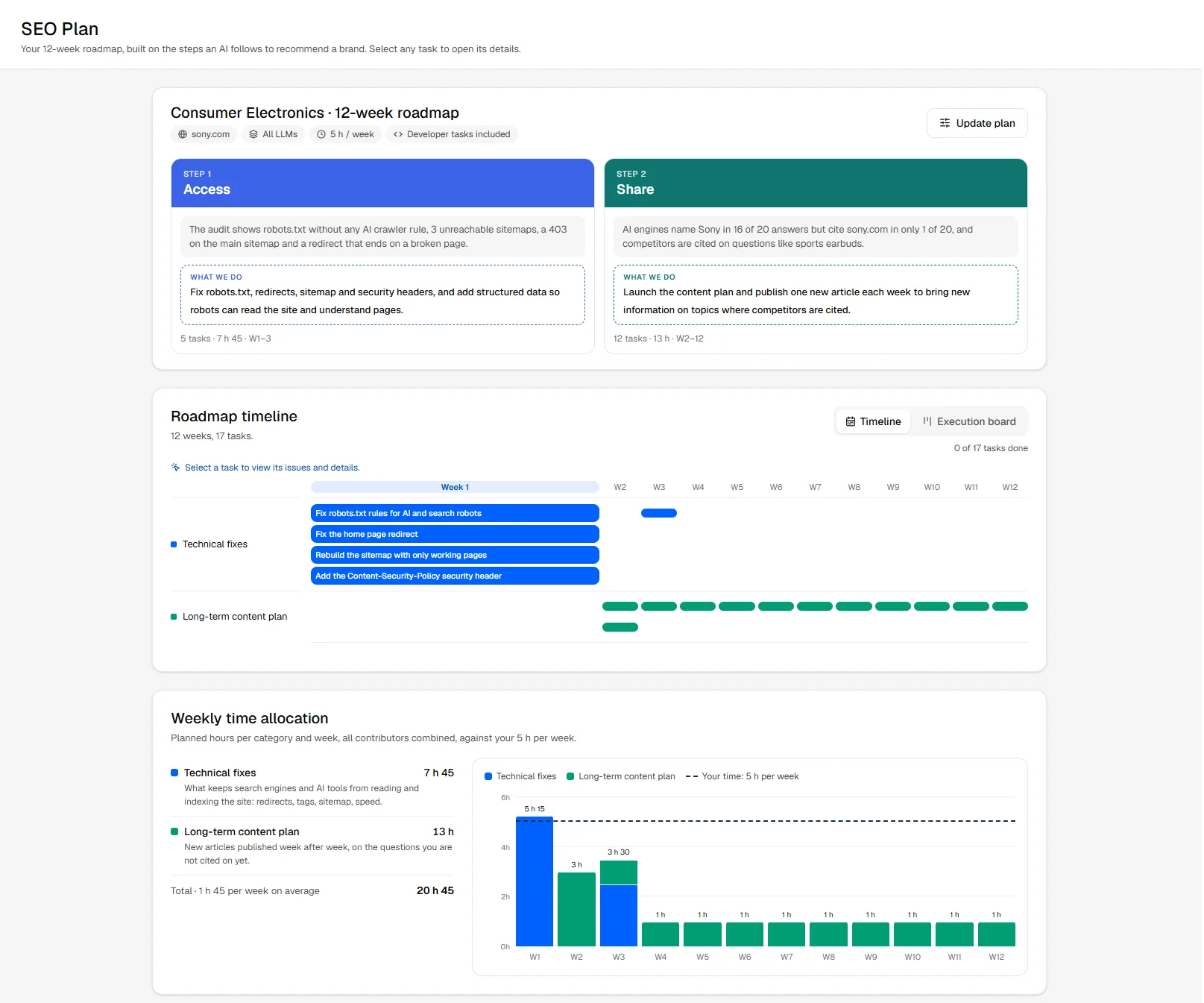
Task: Click the All LLMs chip
Action: (x=273, y=134)
